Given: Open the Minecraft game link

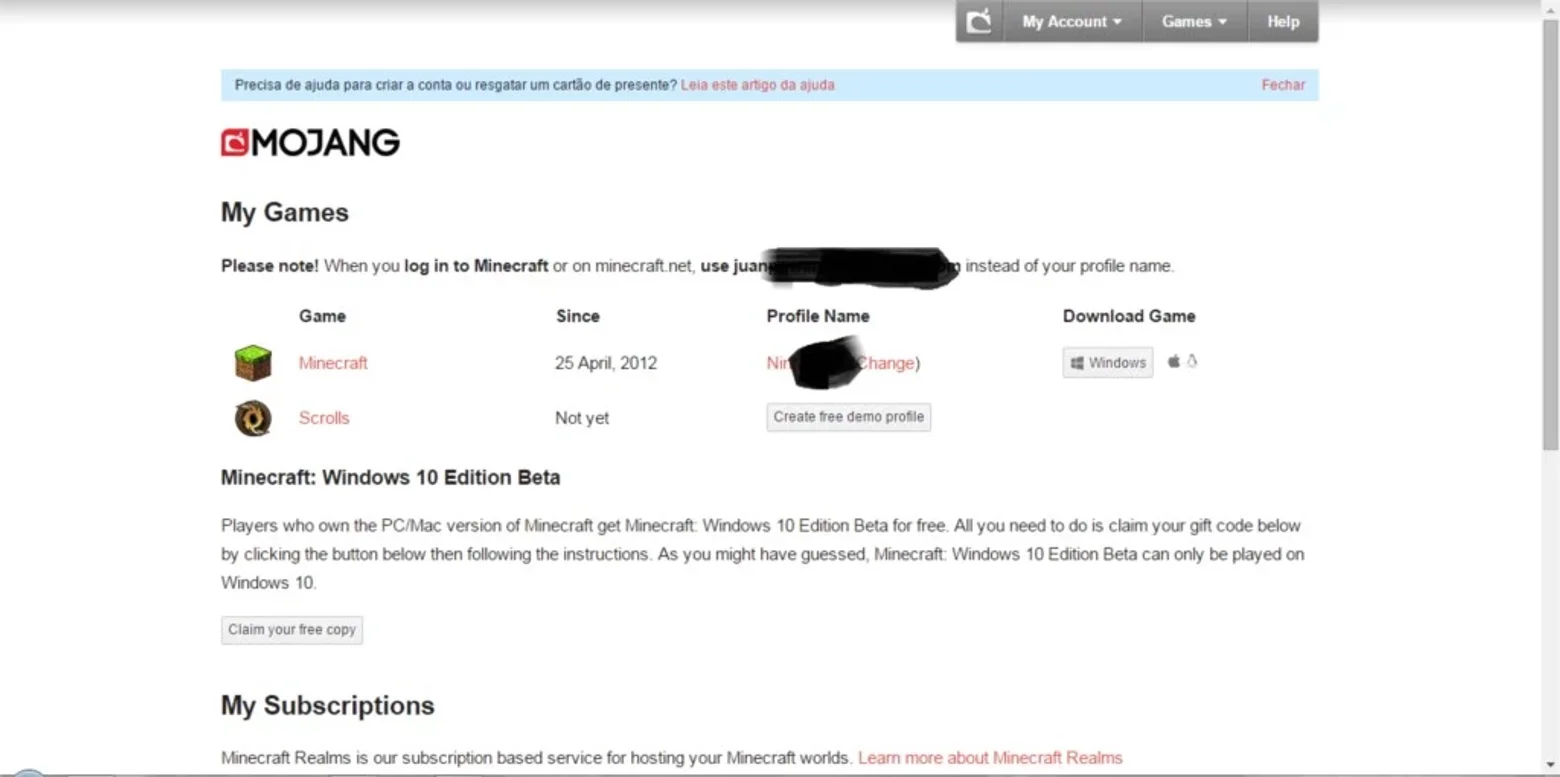Looking at the screenshot, I should (333, 363).
